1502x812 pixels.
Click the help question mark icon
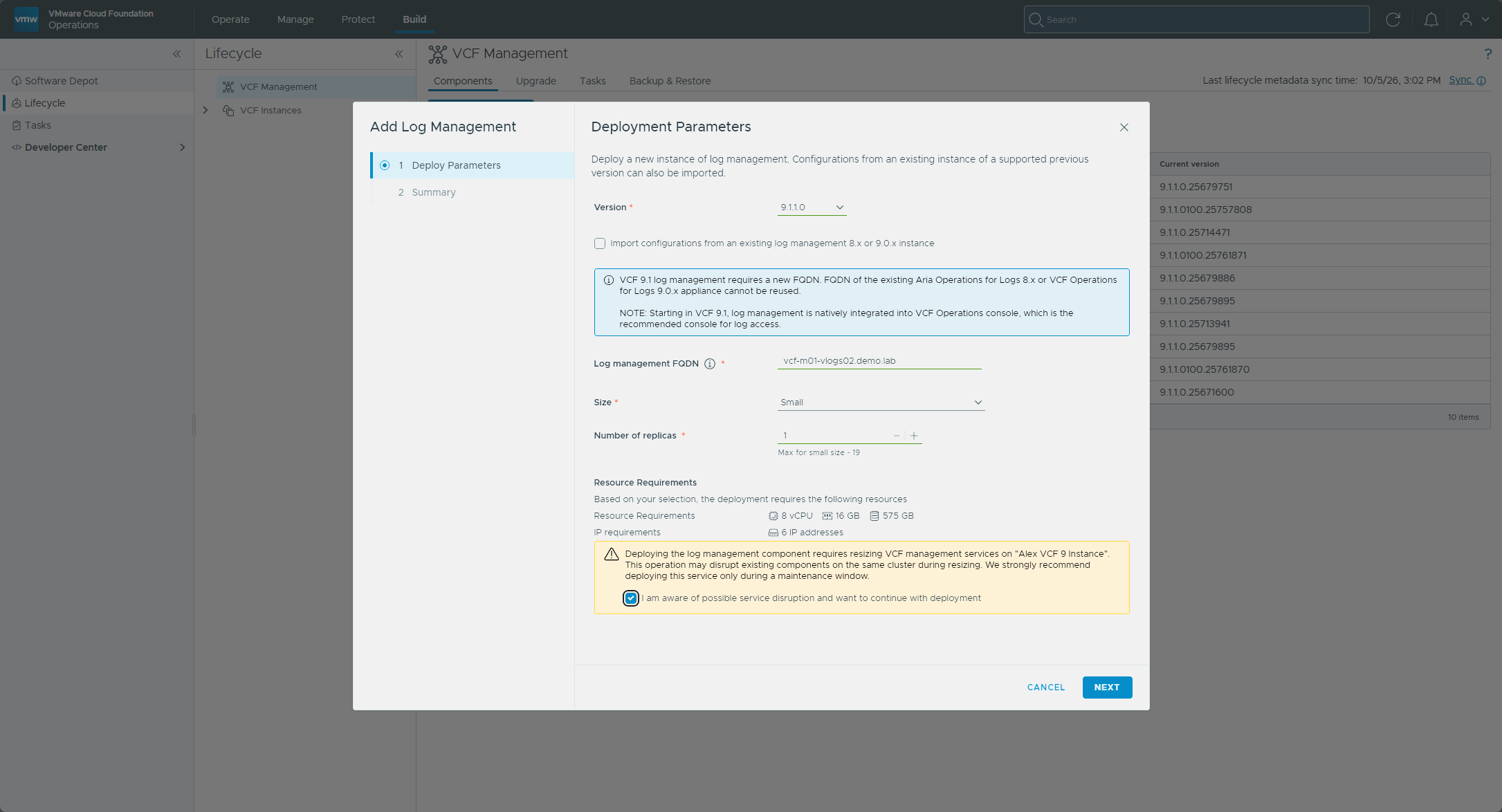[x=1487, y=54]
